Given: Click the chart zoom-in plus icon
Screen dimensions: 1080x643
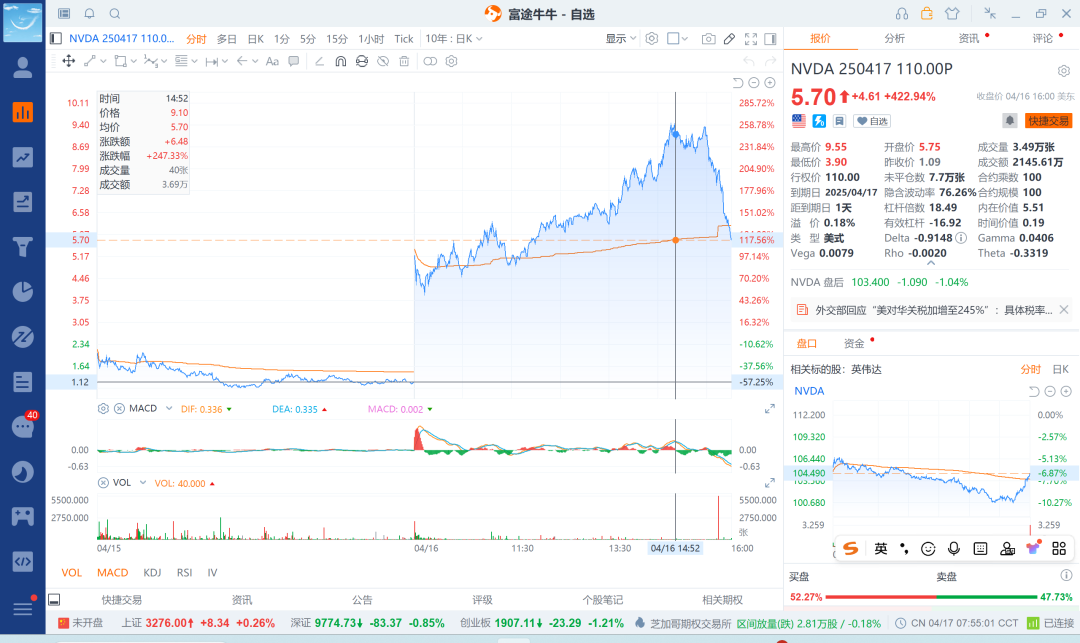Looking at the screenshot, I should click(x=770, y=83).
